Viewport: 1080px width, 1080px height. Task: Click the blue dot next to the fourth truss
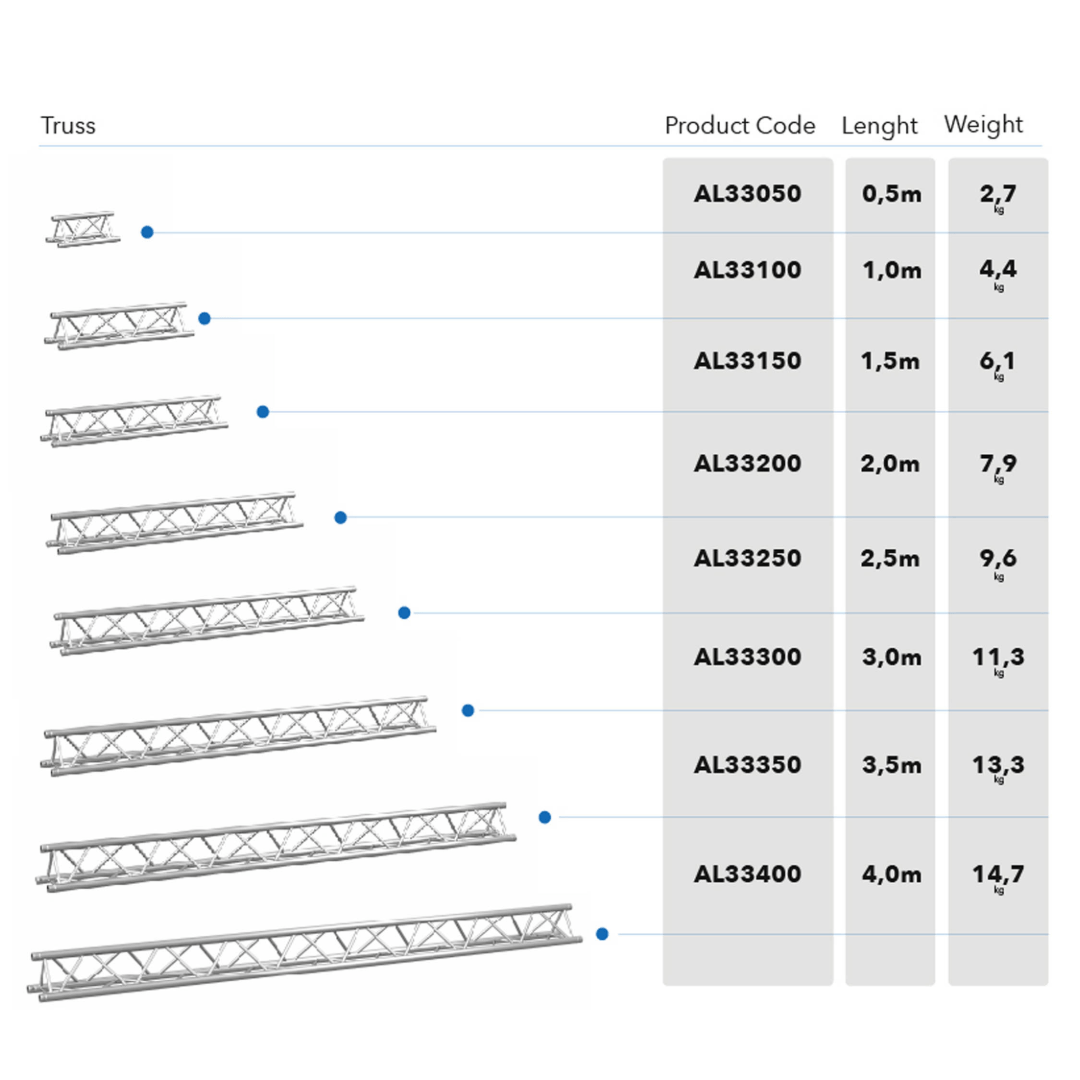click(x=340, y=517)
